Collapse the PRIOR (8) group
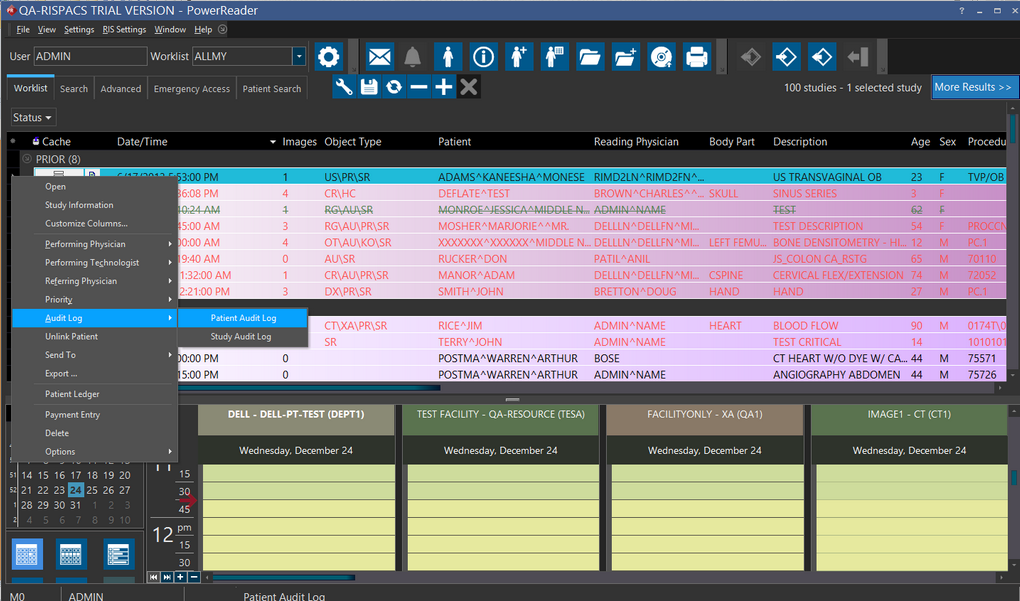Screen dimensions: 1020x601 (x=27, y=159)
